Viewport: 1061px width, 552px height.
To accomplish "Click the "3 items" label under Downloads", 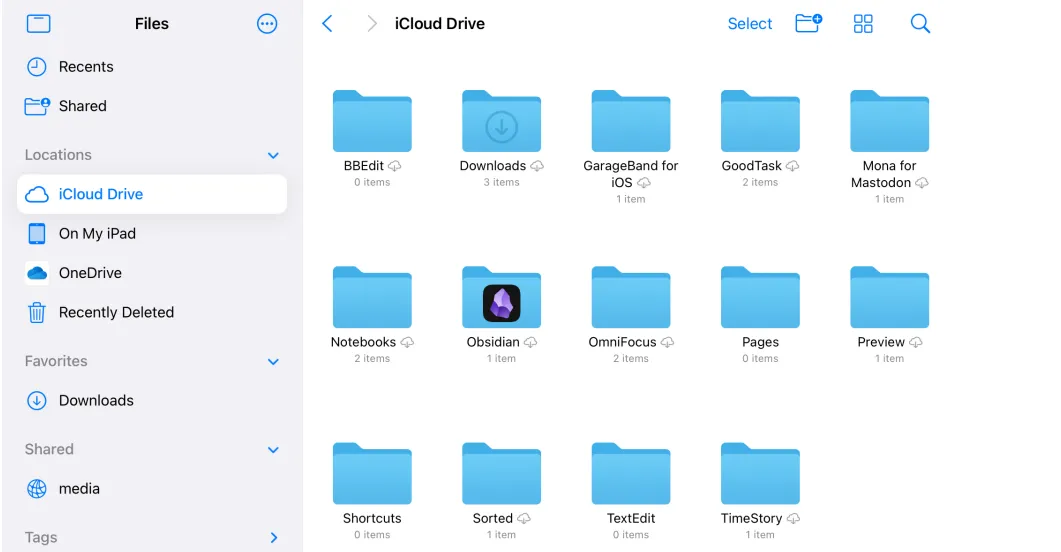I will click(x=501, y=182).
